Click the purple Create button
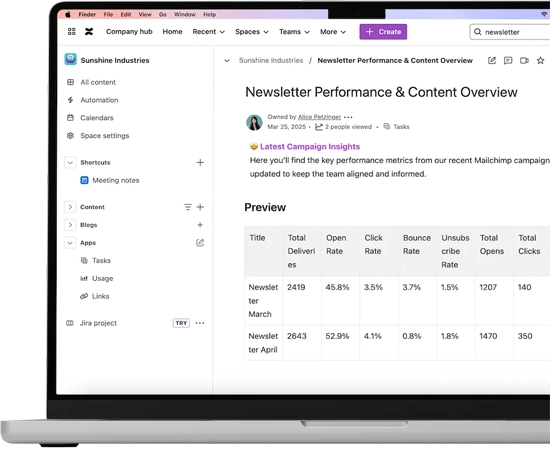550x454 pixels. point(383,32)
